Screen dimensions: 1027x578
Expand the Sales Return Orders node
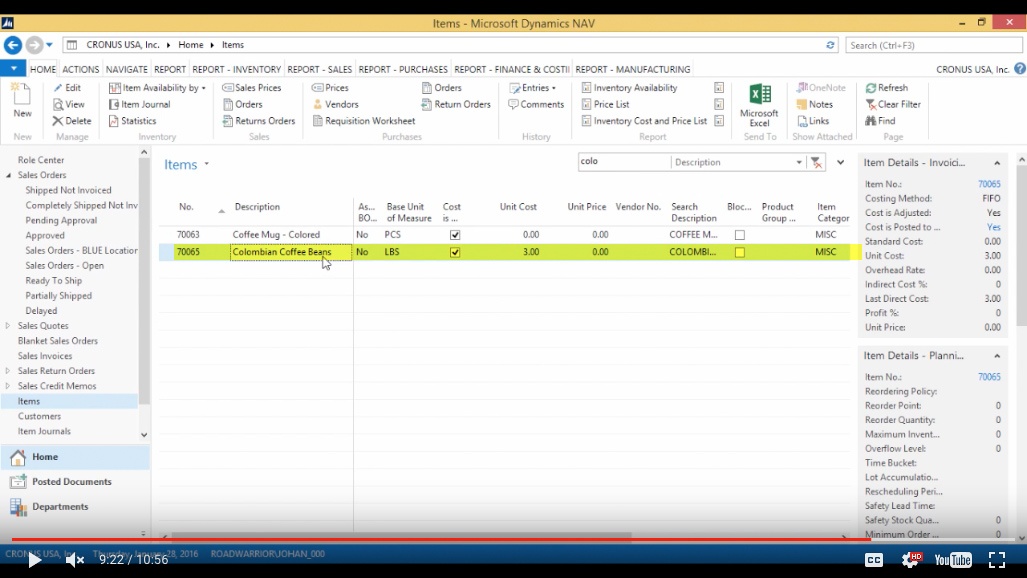[x=8, y=371]
